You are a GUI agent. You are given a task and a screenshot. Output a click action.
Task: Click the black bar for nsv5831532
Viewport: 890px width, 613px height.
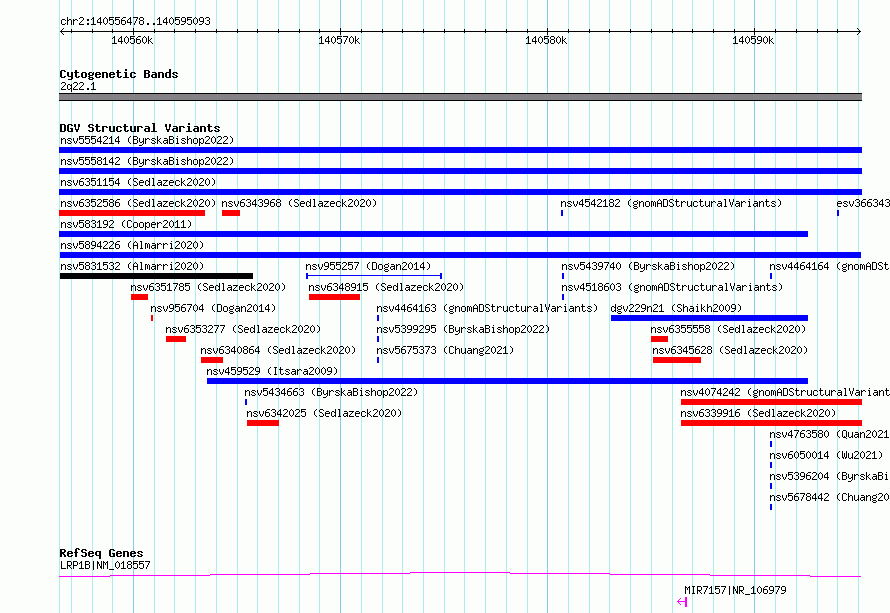156,276
